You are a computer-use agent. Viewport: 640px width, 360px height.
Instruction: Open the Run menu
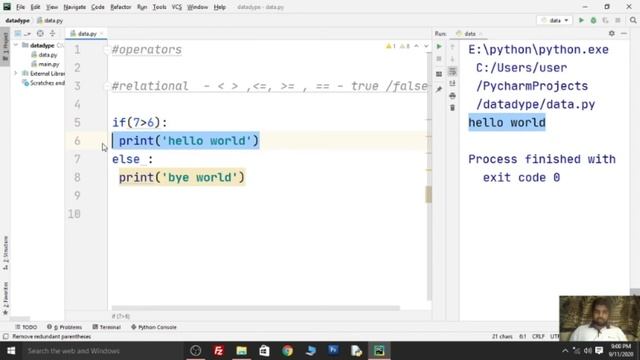pyautogui.click(x=142, y=7)
